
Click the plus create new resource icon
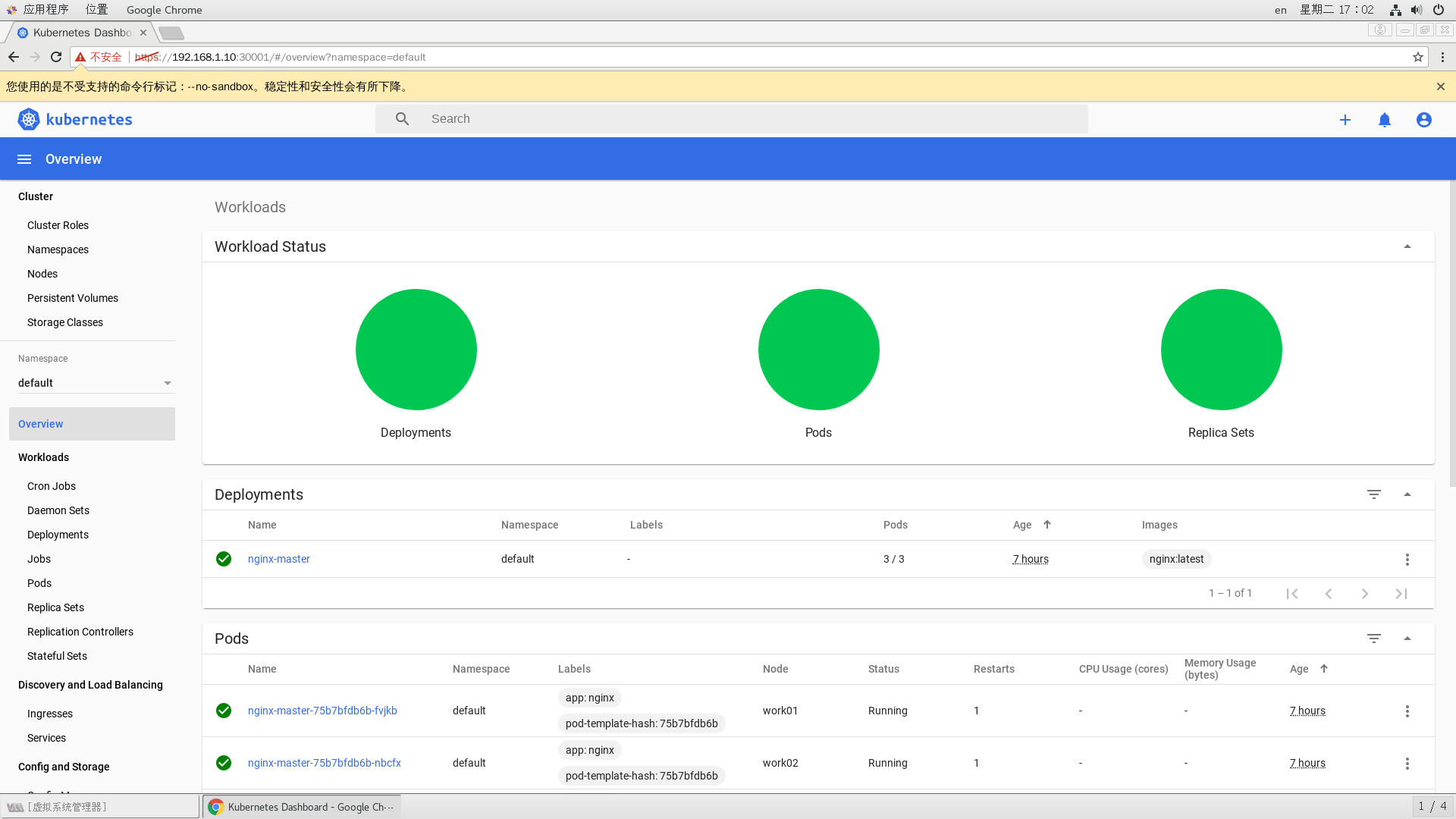point(1345,120)
